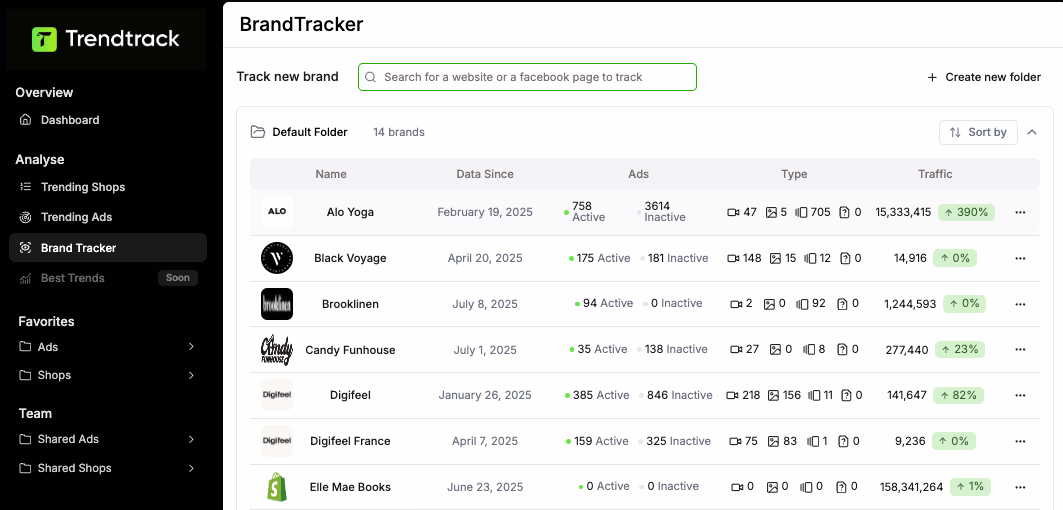
Task: Open more options for Black Voyage
Action: click(x=1020, y=258)
